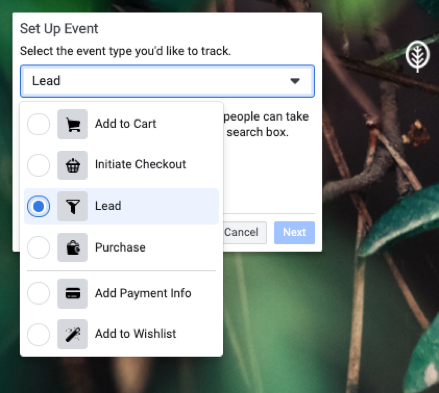Click the funnel icon for Lead

pos(72,206)
